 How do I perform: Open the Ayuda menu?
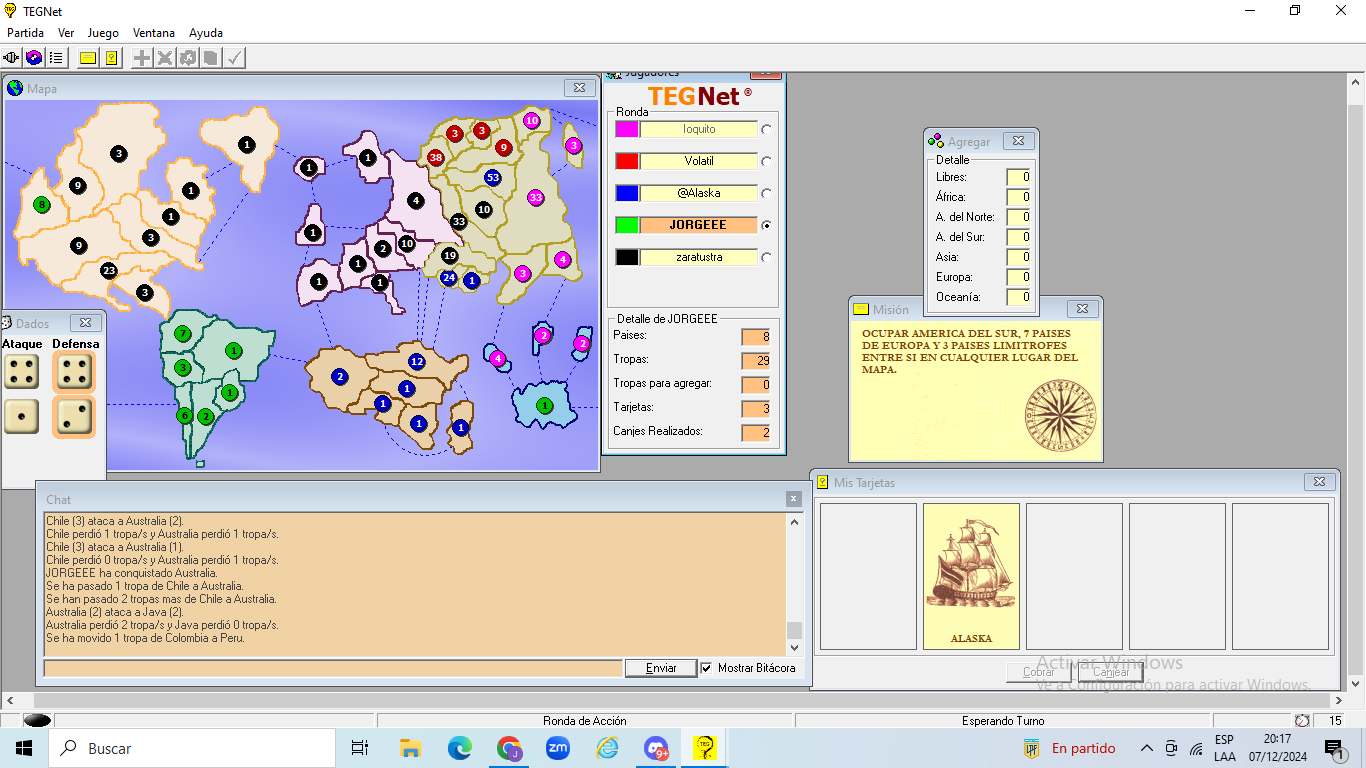click(206, 33)
